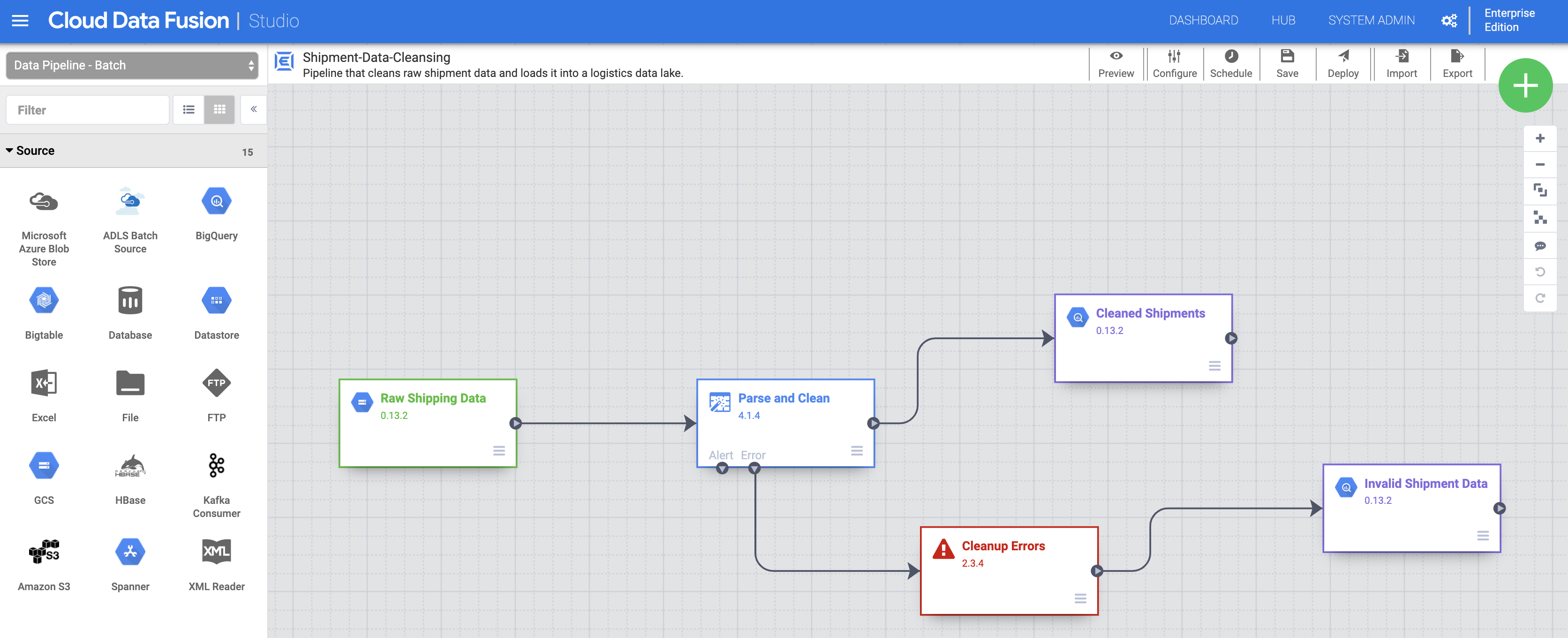Open the SYSTEM ADMIN page

(x=1371, y=21)
